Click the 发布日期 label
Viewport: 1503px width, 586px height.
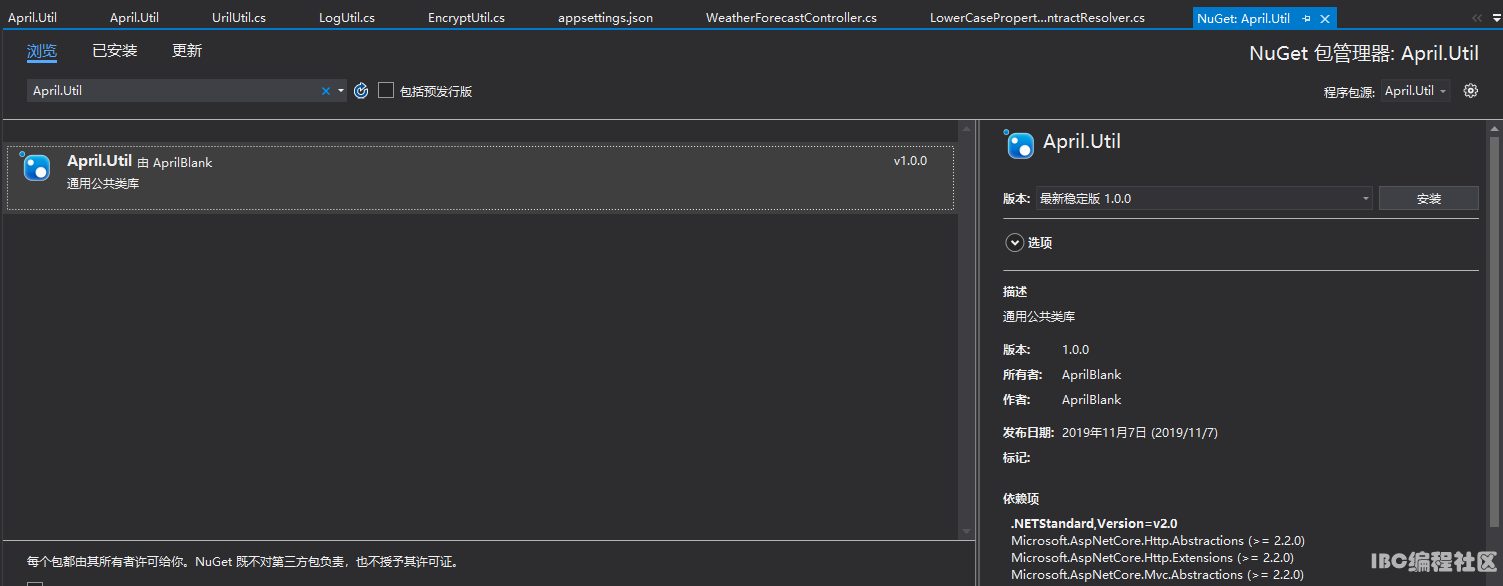[x=1029, y=433]
